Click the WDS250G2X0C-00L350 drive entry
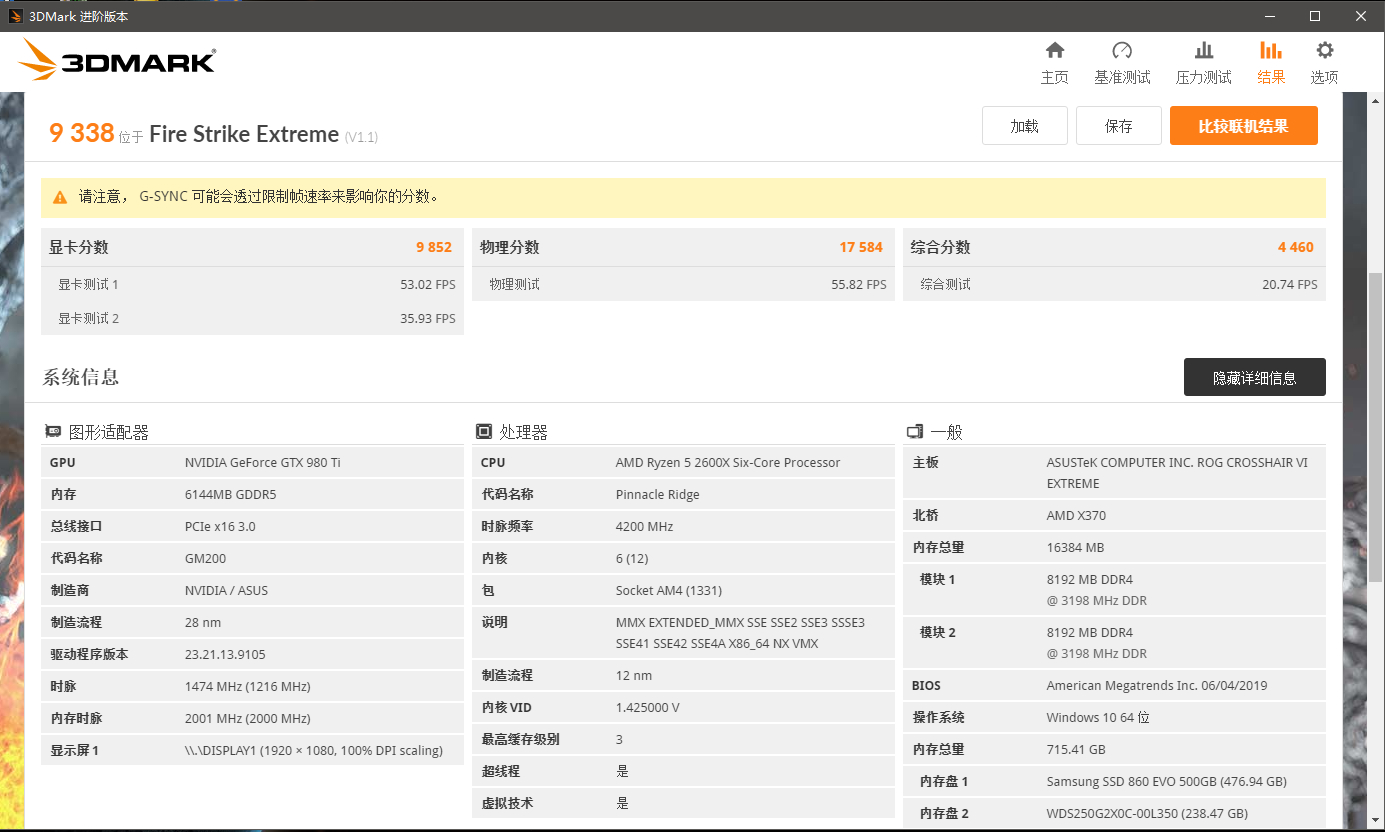This screenshot has width=1385, height=832. pyautogui.click(x=1148, y=813)
